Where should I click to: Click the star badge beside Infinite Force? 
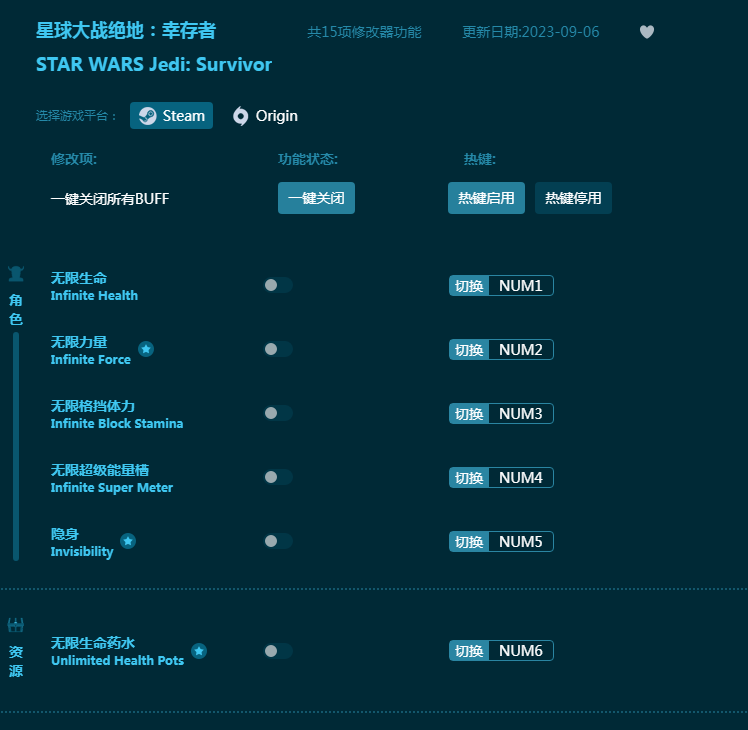pyautogui.click(x=146, y=349)
